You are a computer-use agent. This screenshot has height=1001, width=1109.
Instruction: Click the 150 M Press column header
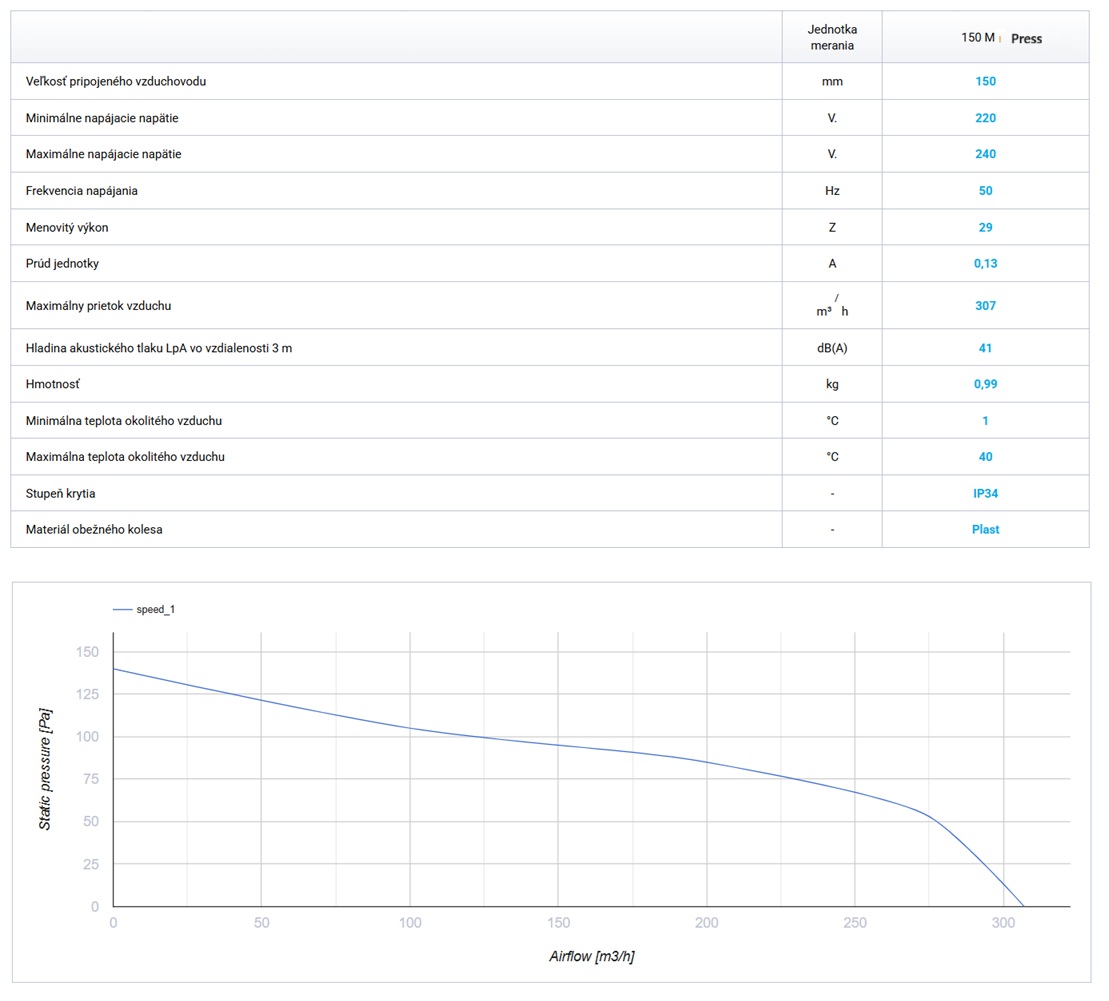(x=1000, y=38)
